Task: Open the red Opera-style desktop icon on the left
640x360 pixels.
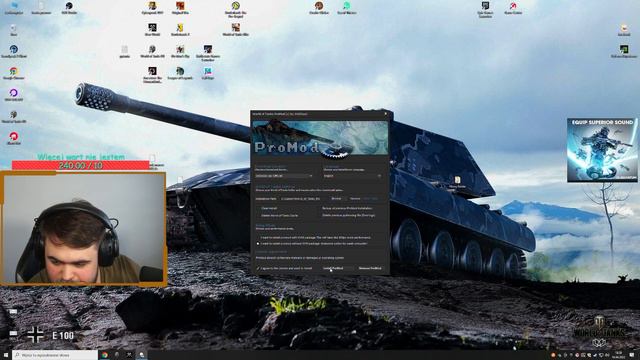Action: click(x=13, y=138)
